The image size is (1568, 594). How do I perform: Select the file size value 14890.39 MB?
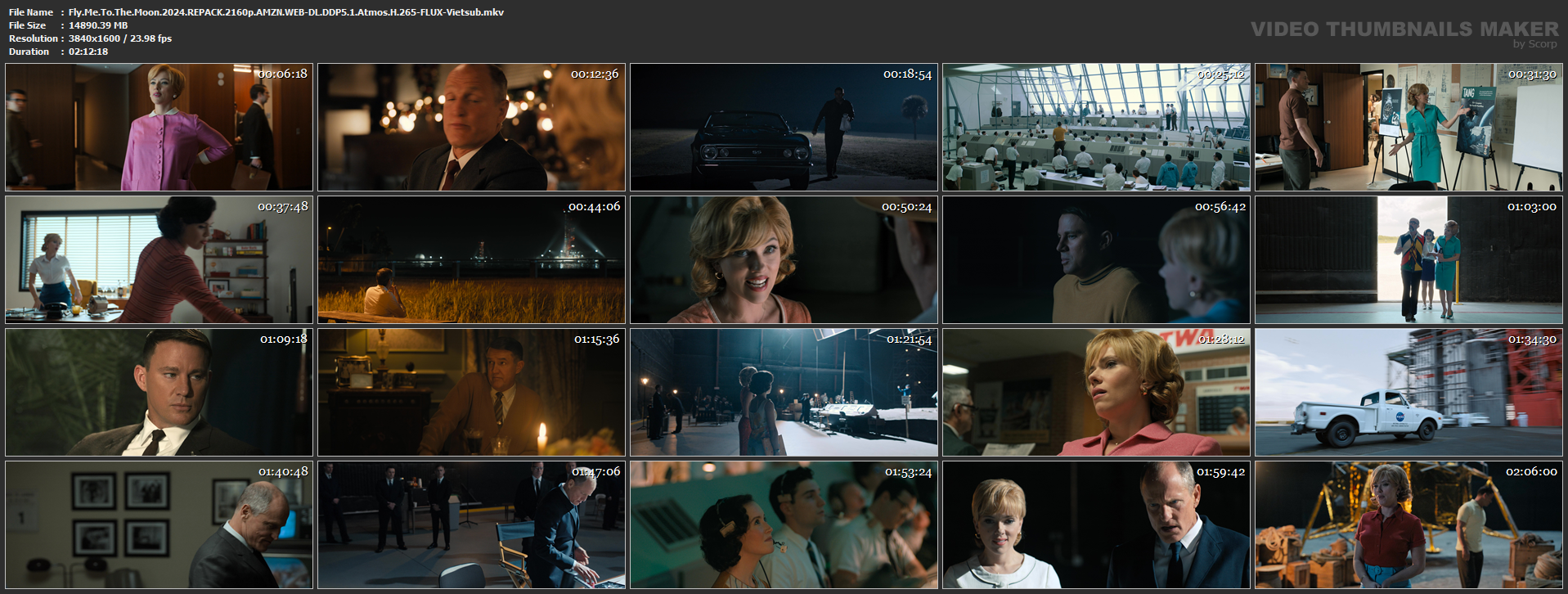tap(98, 25)
